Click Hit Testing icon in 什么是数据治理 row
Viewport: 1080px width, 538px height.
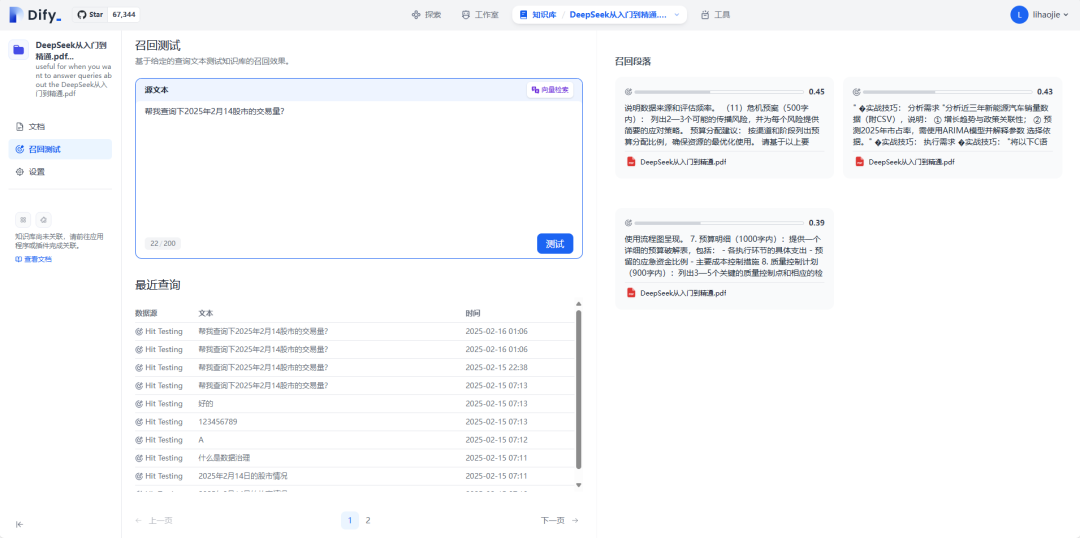point(139,458)
